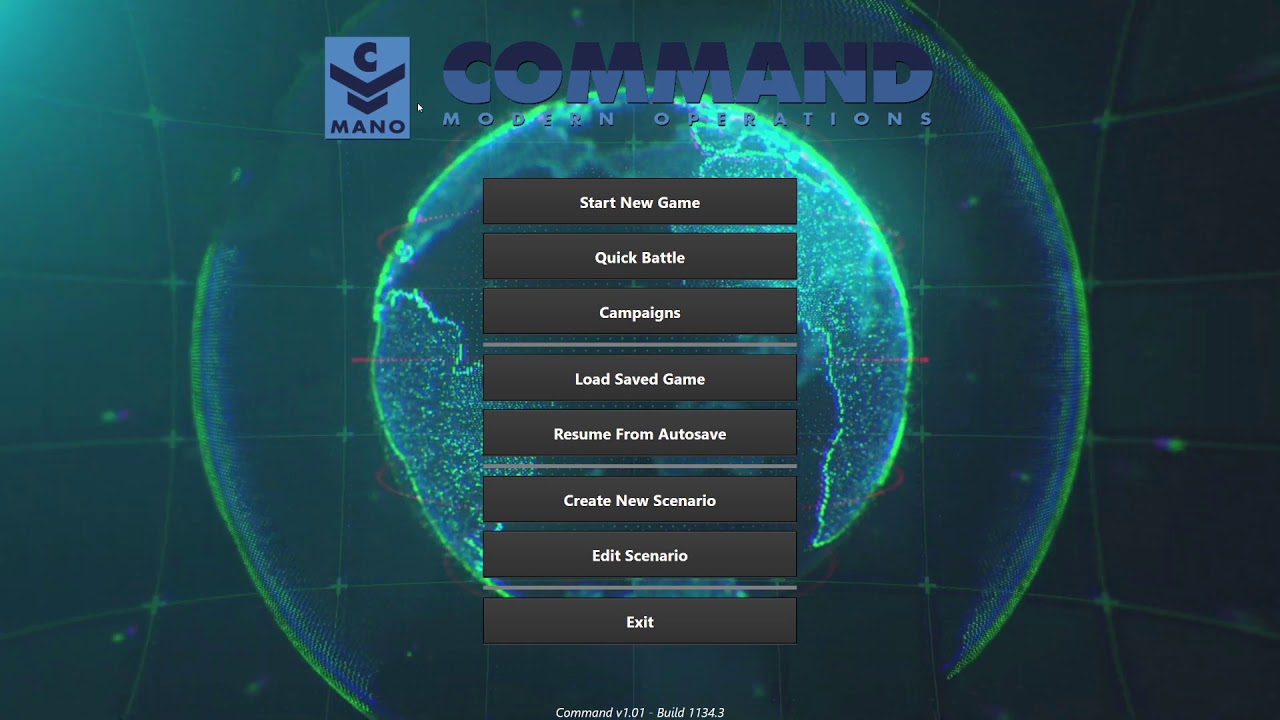This screenshot has width=1280, height=720.
Task: Click the Command v1.01 build version text
Action: tap(640, 712)
